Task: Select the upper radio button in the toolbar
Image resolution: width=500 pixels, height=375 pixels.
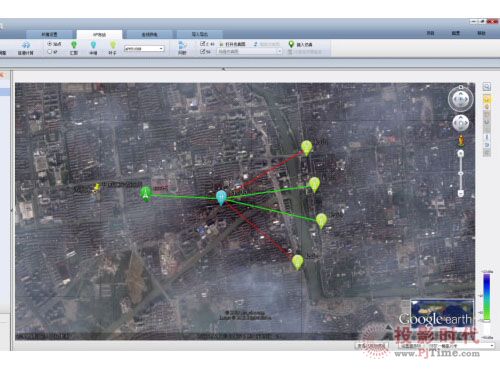Action: [50, 43]
